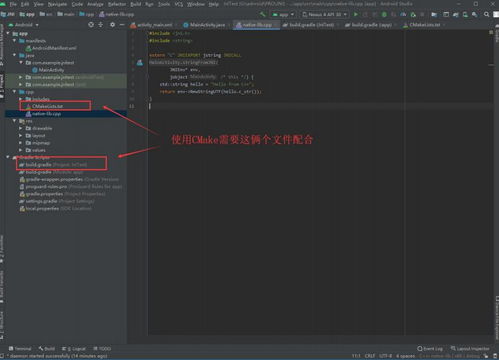
Task: Open the AVD Manager icon
Action: pyautogui.click(x=465, y=14)
